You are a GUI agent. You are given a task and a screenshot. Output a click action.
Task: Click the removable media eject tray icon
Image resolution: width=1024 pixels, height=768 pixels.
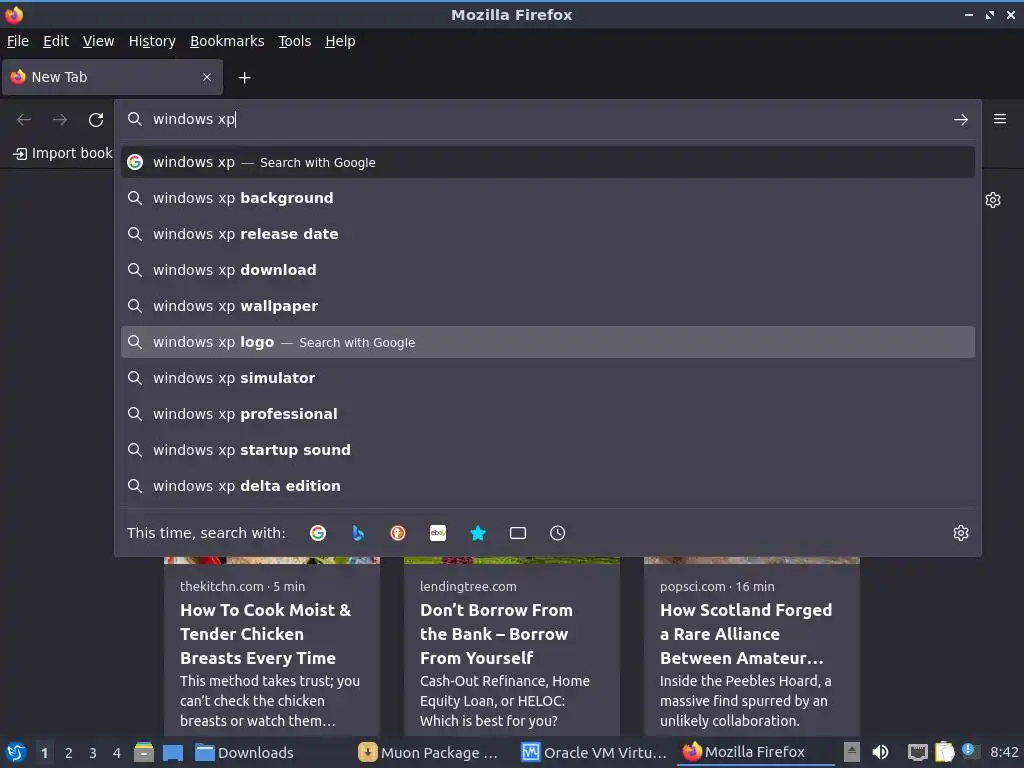point(852,752)
